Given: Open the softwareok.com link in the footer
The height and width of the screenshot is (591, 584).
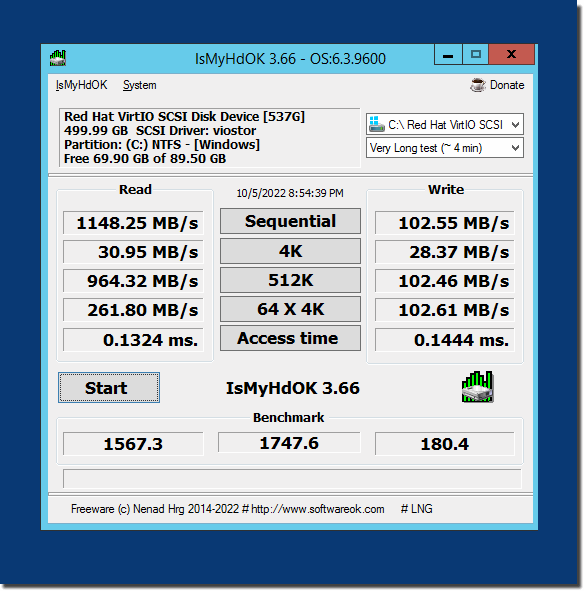Looking at the screenshot, I should pyautogui.click(x=317, y=509).
